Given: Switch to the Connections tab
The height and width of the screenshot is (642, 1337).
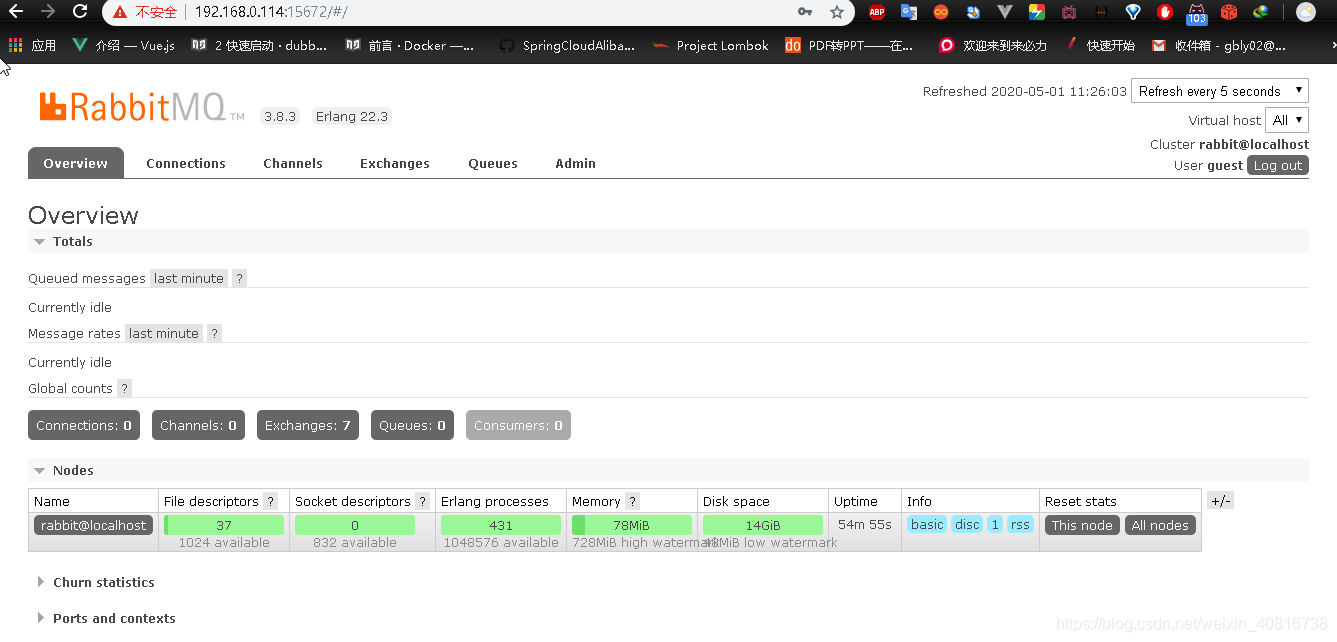Looking at the screenshot, I should pyautogui.click(x=186, y=163).
